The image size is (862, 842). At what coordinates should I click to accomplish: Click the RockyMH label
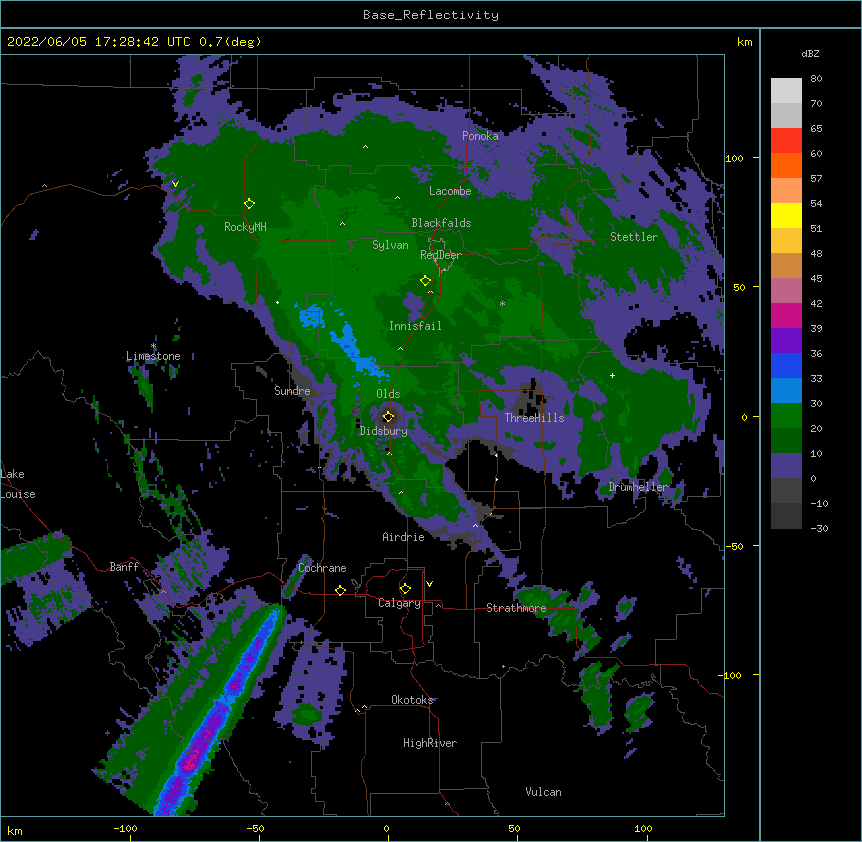(245, 227)
